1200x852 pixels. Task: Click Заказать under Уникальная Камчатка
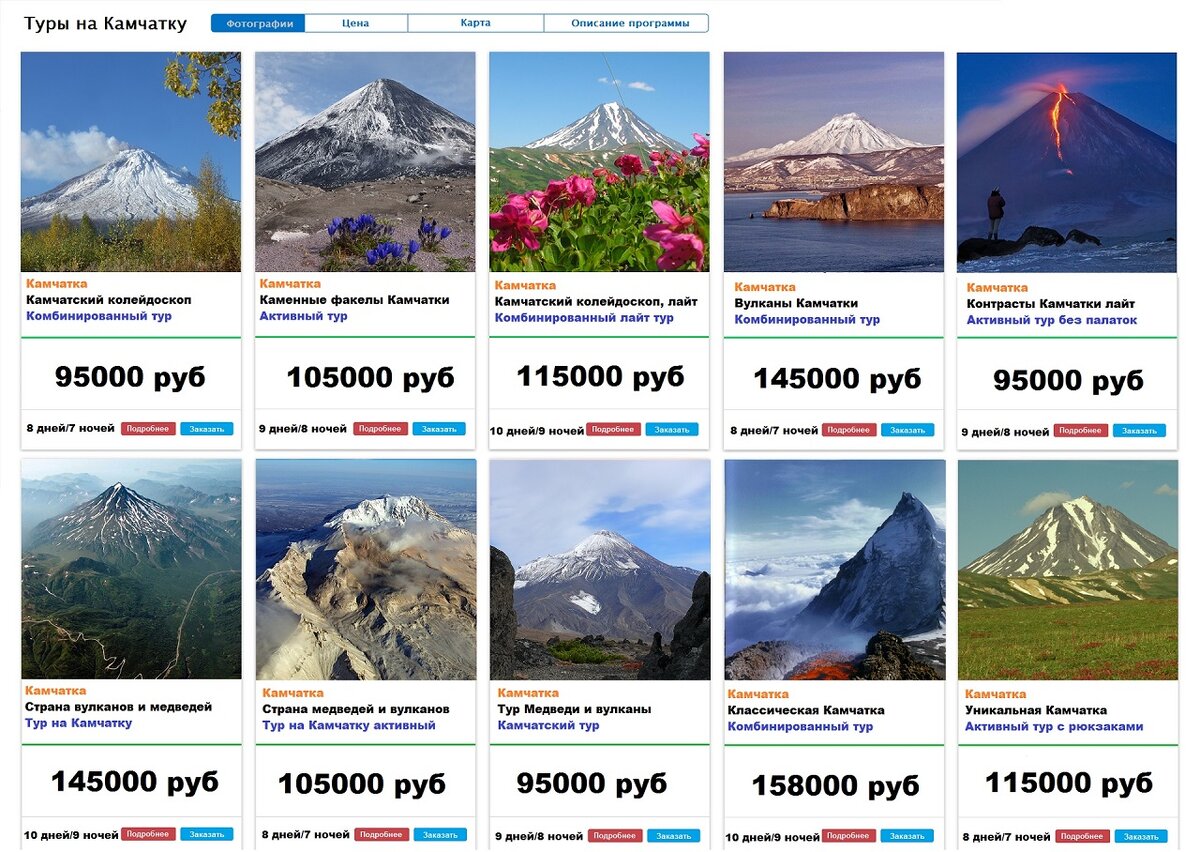(1141, 837)
